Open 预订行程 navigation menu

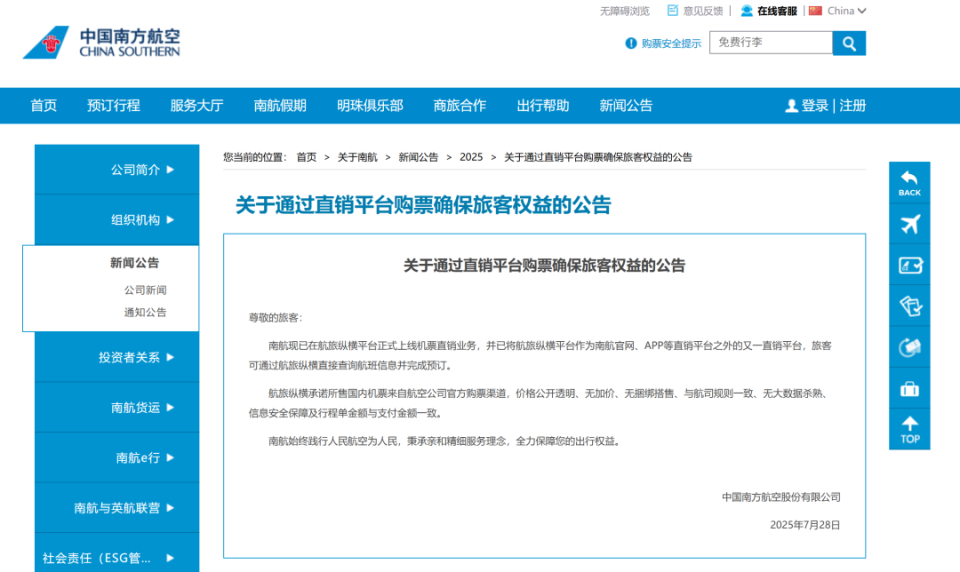click(113, 105)
